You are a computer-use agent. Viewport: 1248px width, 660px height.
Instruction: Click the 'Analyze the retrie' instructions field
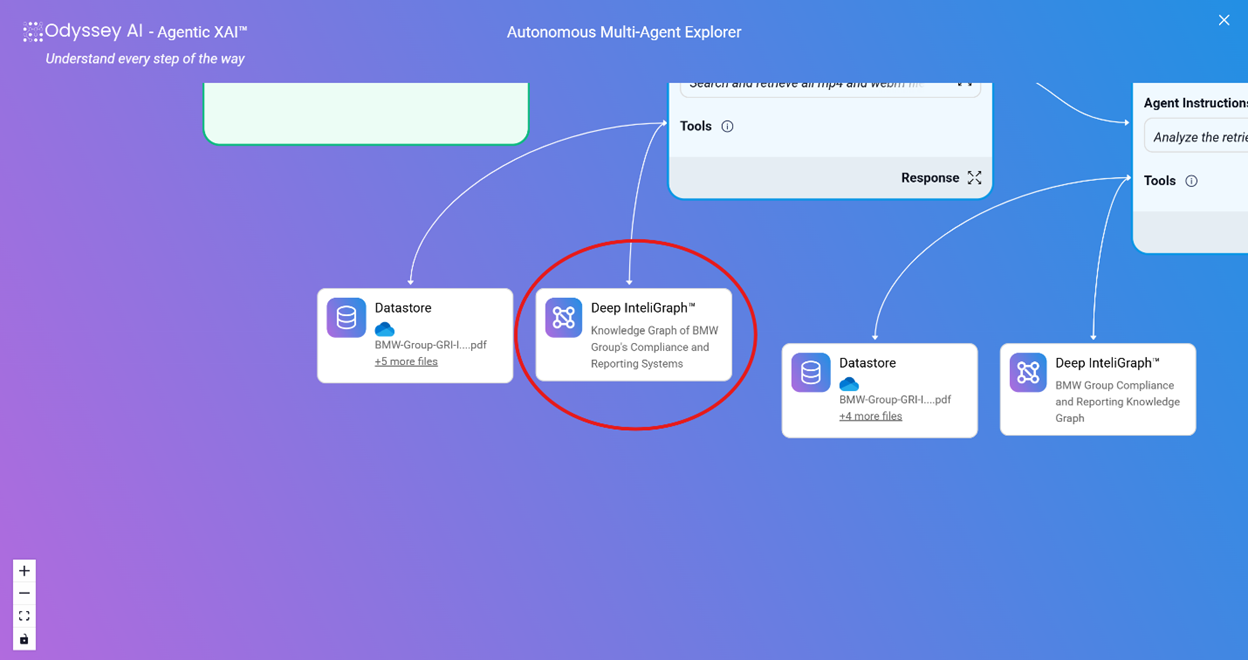[1197, 137]
